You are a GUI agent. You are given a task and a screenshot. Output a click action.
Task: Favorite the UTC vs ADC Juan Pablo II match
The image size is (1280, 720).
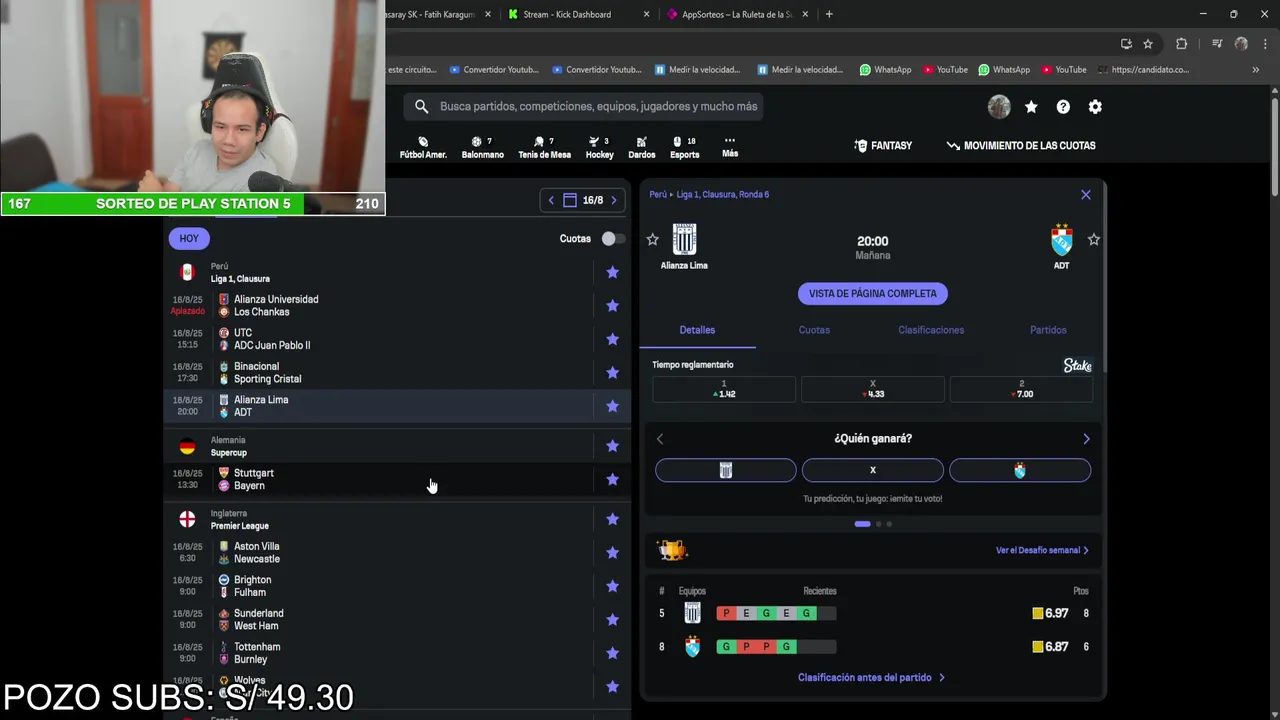point(612,339)
